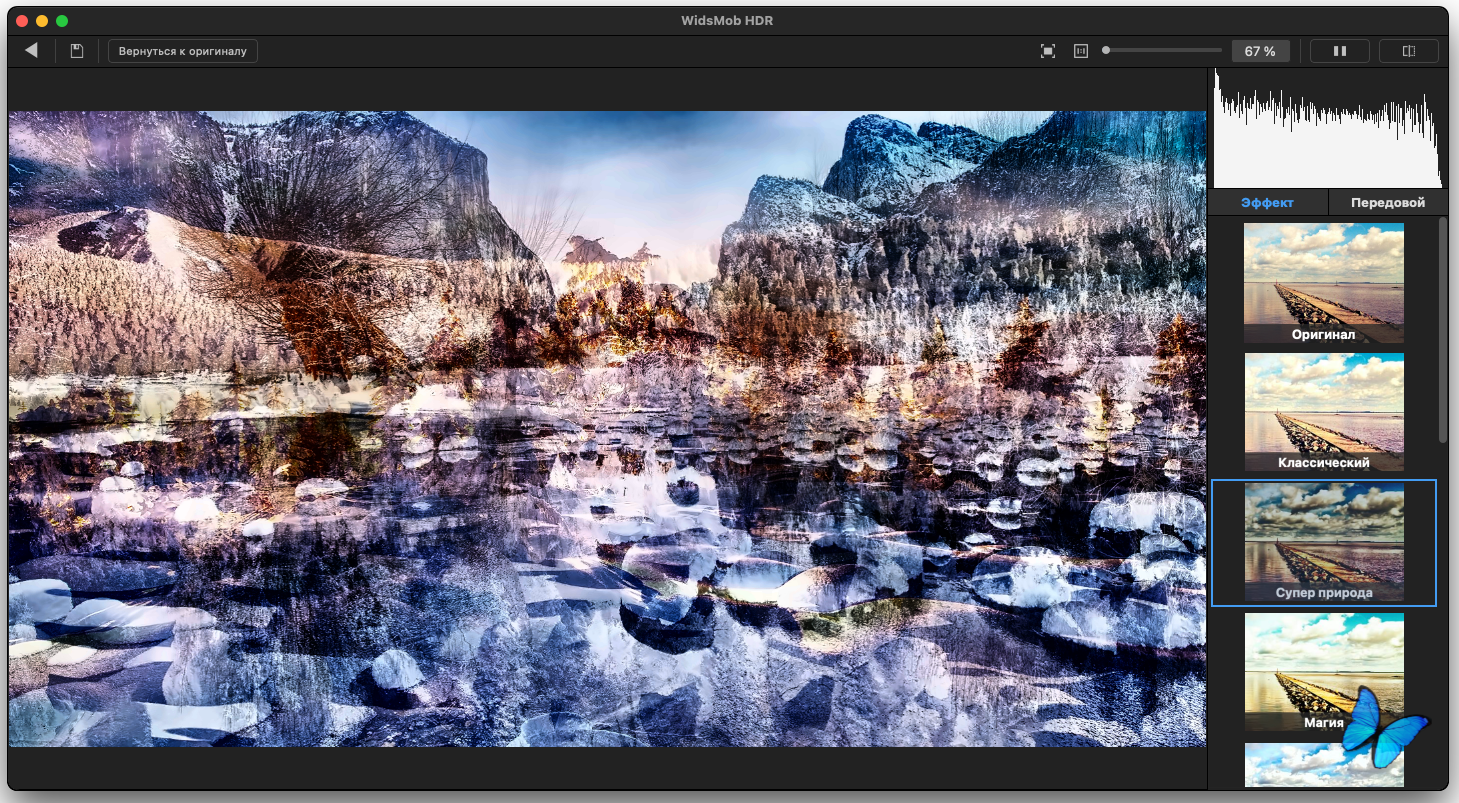Select the Супер природа effect thumbnail
This screenshot has height=803, width=1459.
(1323, 543)
